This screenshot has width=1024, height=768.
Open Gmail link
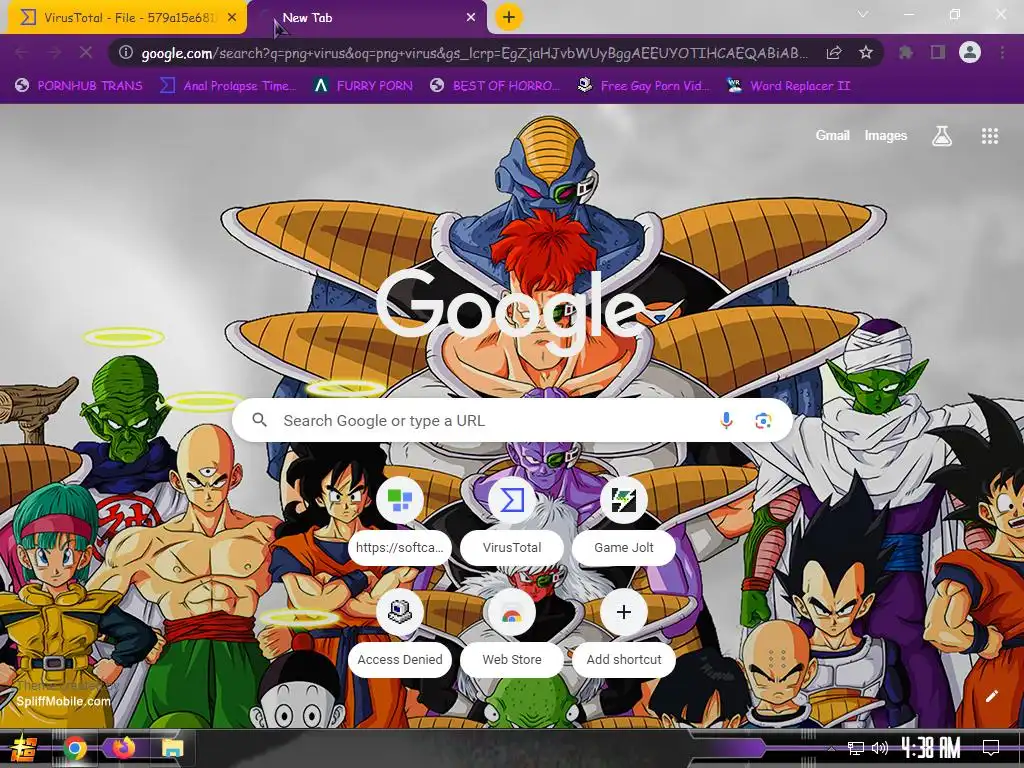(x=832, y=135)
